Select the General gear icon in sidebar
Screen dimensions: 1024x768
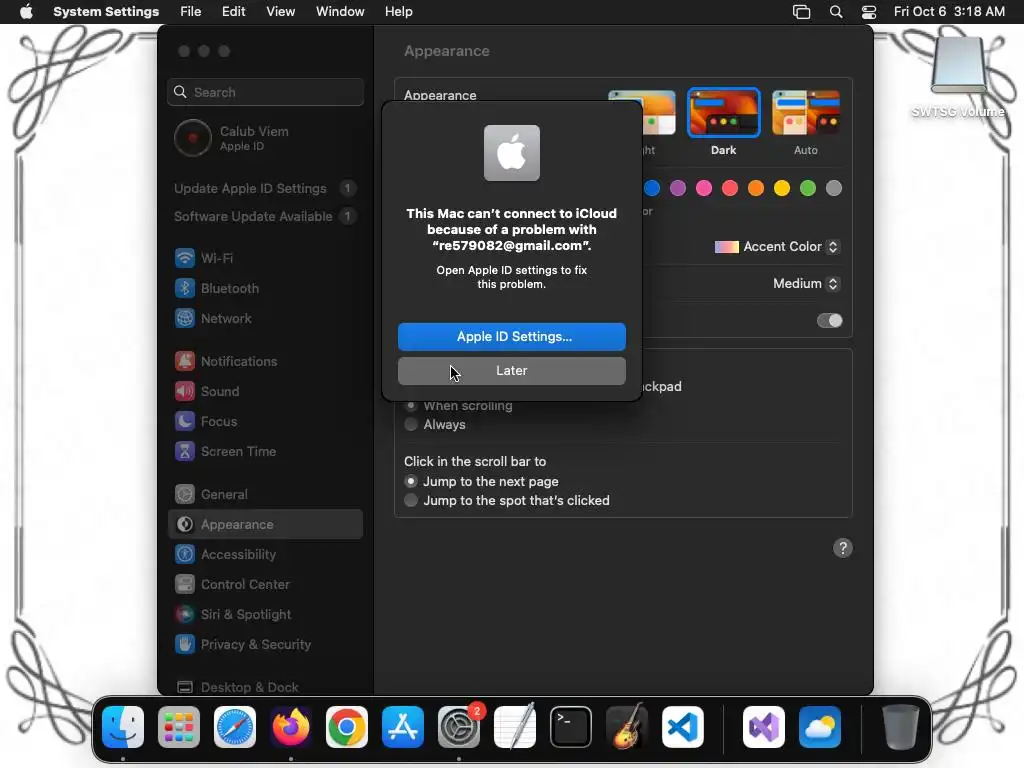pos(185,494)
